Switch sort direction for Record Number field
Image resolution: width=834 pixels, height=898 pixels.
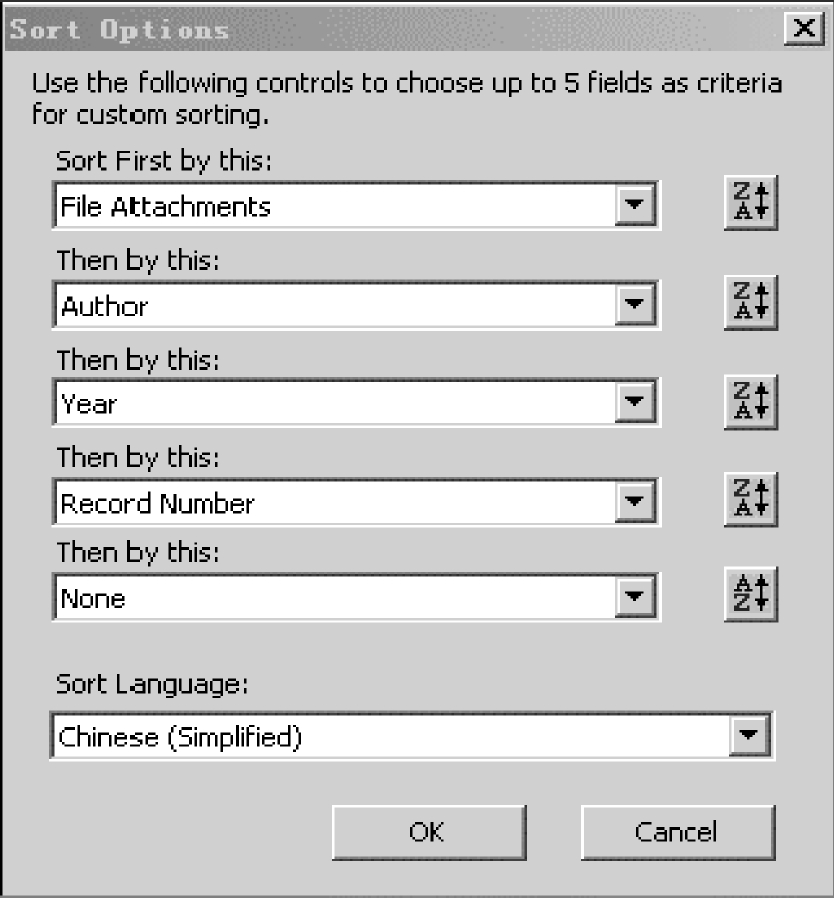pos(750,499)
